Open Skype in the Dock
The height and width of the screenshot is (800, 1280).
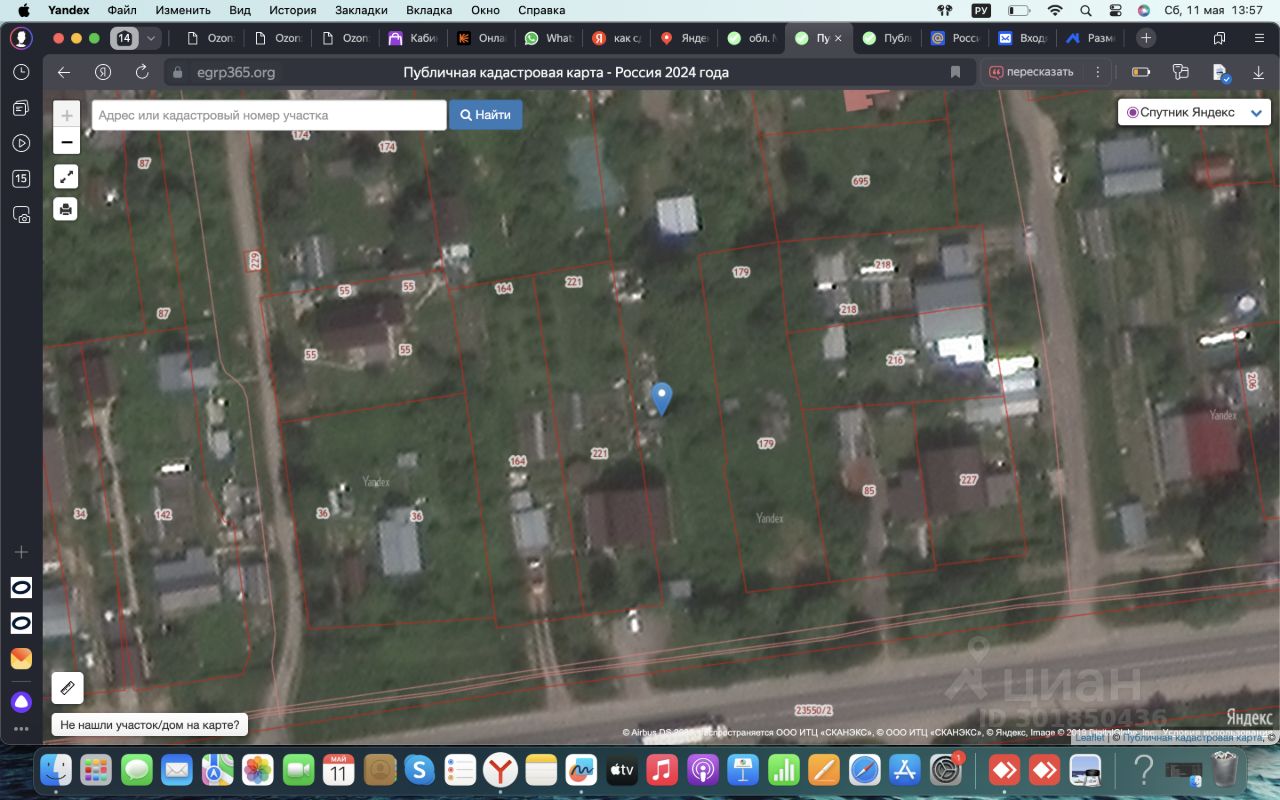click(x=419, y=770)
